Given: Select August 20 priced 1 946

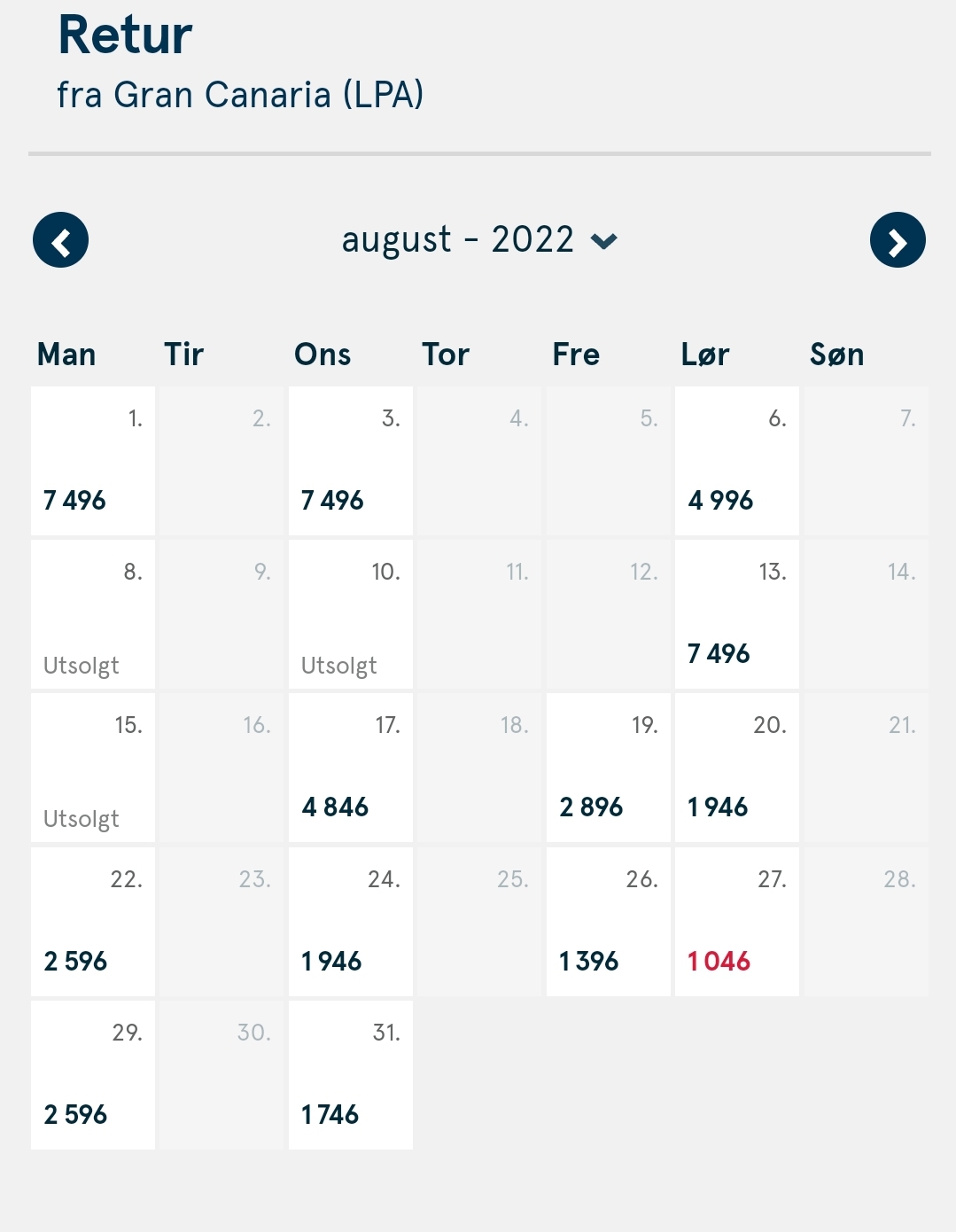Looking at the screenshot, I should [737, 768].
